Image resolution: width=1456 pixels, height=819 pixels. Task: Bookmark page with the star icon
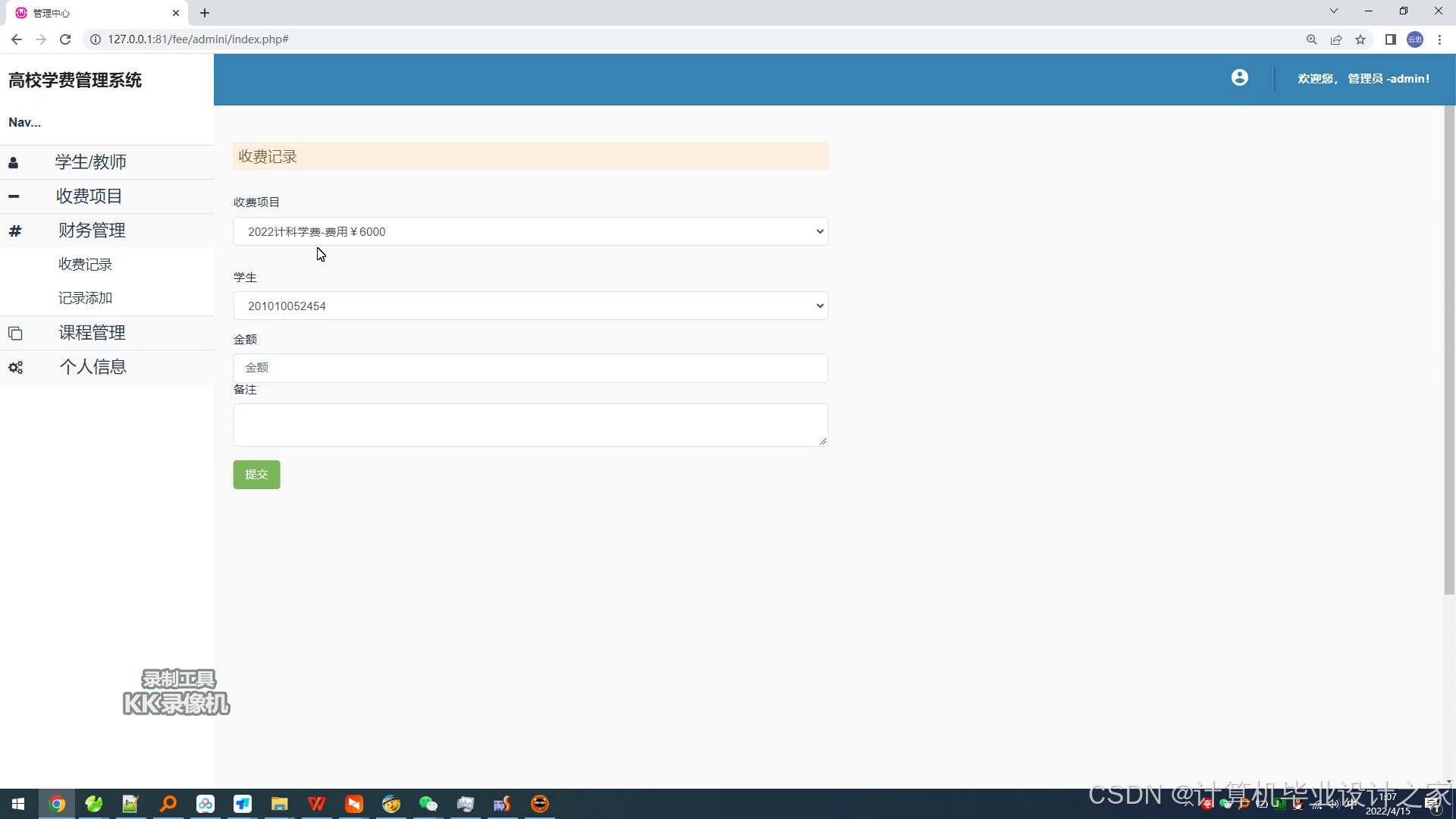(x=1360, y=39)
